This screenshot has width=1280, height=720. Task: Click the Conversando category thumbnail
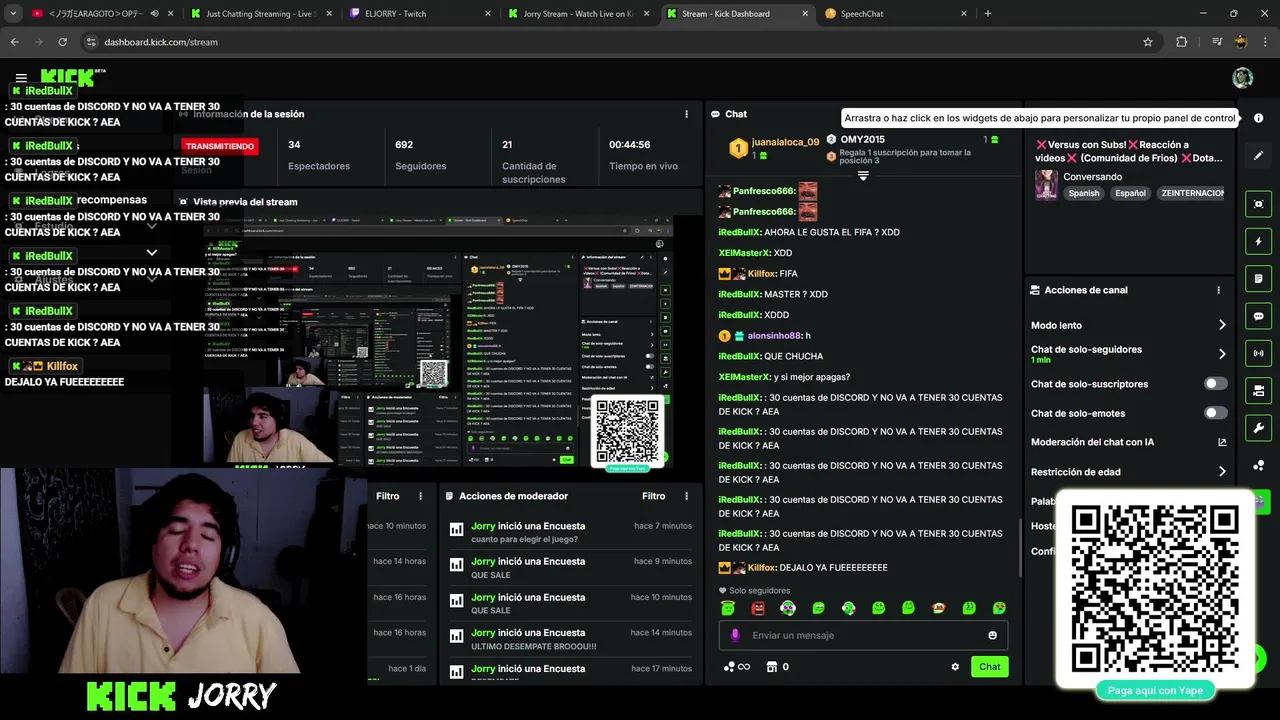pyautogui.click(x=1046, y=185)
